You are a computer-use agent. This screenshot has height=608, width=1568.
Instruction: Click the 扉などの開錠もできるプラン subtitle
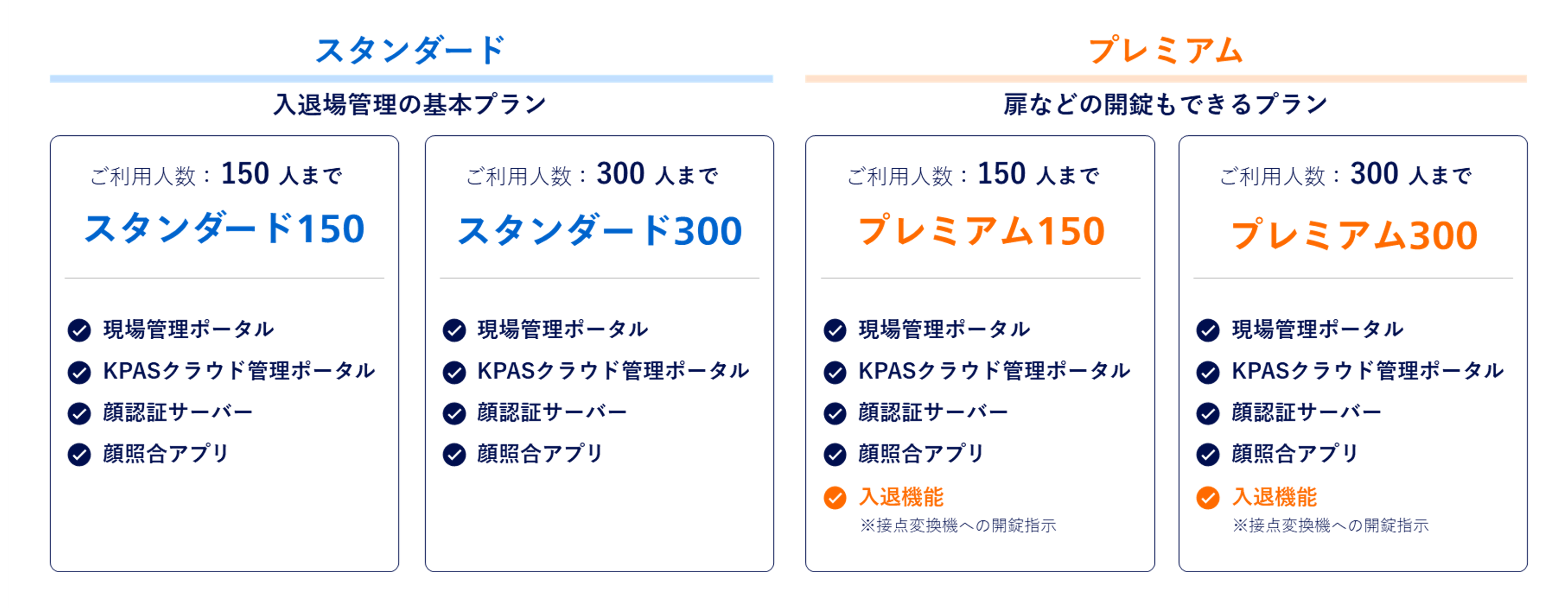point(1165,104)
